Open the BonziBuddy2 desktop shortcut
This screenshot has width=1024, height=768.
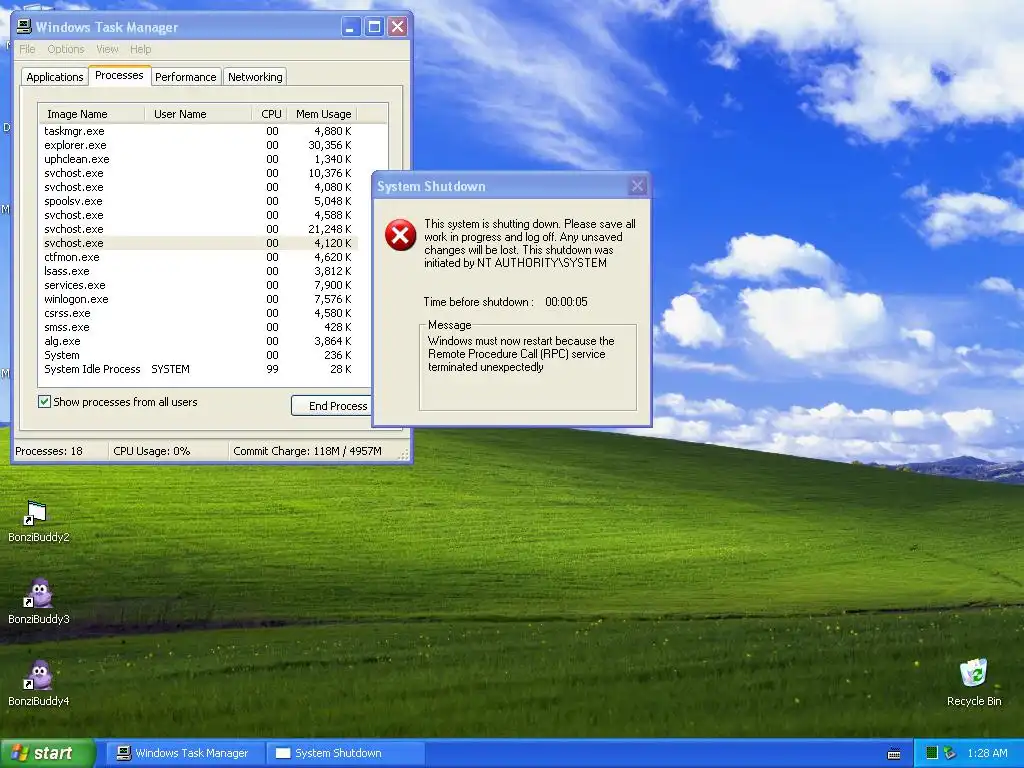click(x=38, y=520)
